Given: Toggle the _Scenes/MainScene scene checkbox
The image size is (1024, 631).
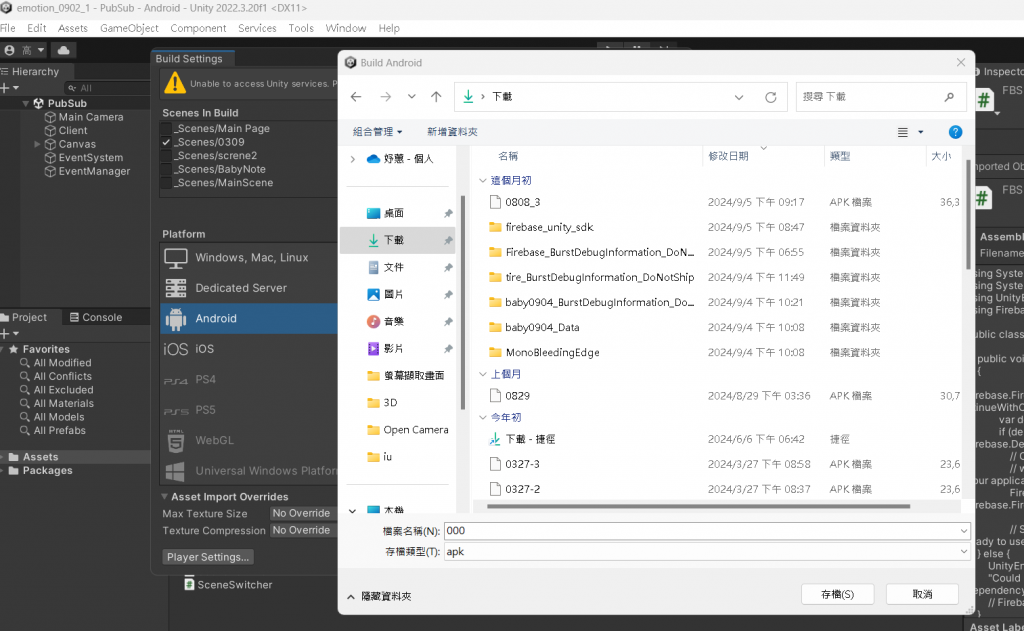Looking at the screenshot, I should pos(166,183).
